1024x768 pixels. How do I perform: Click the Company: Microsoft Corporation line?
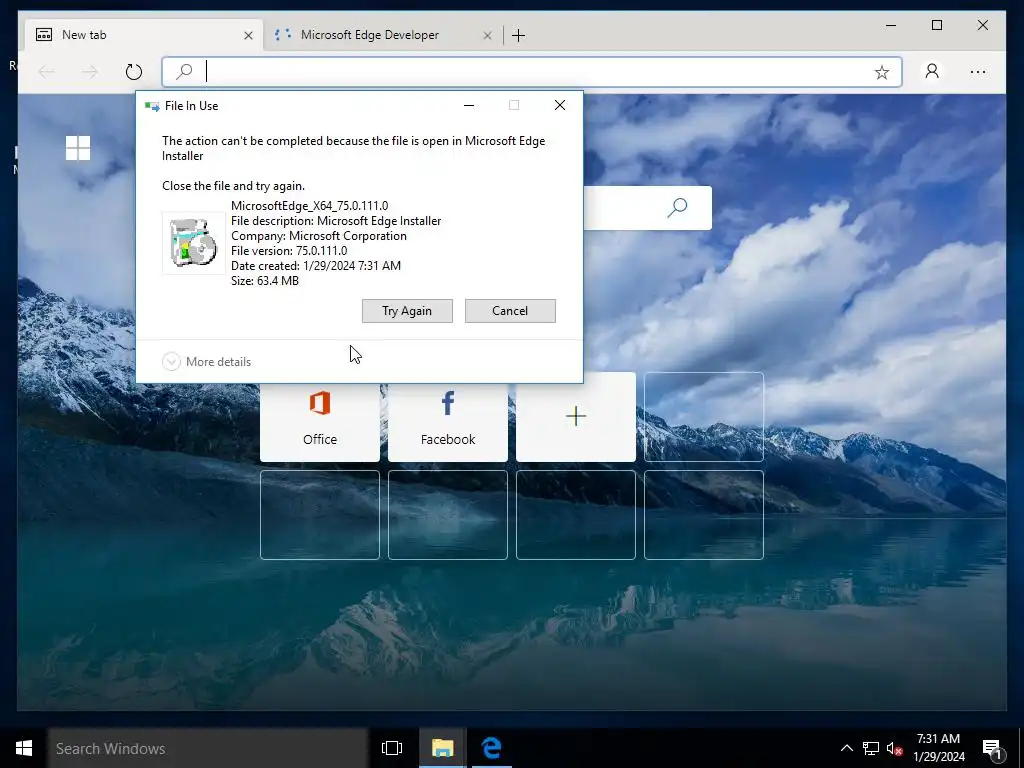[x=319, y=236]
